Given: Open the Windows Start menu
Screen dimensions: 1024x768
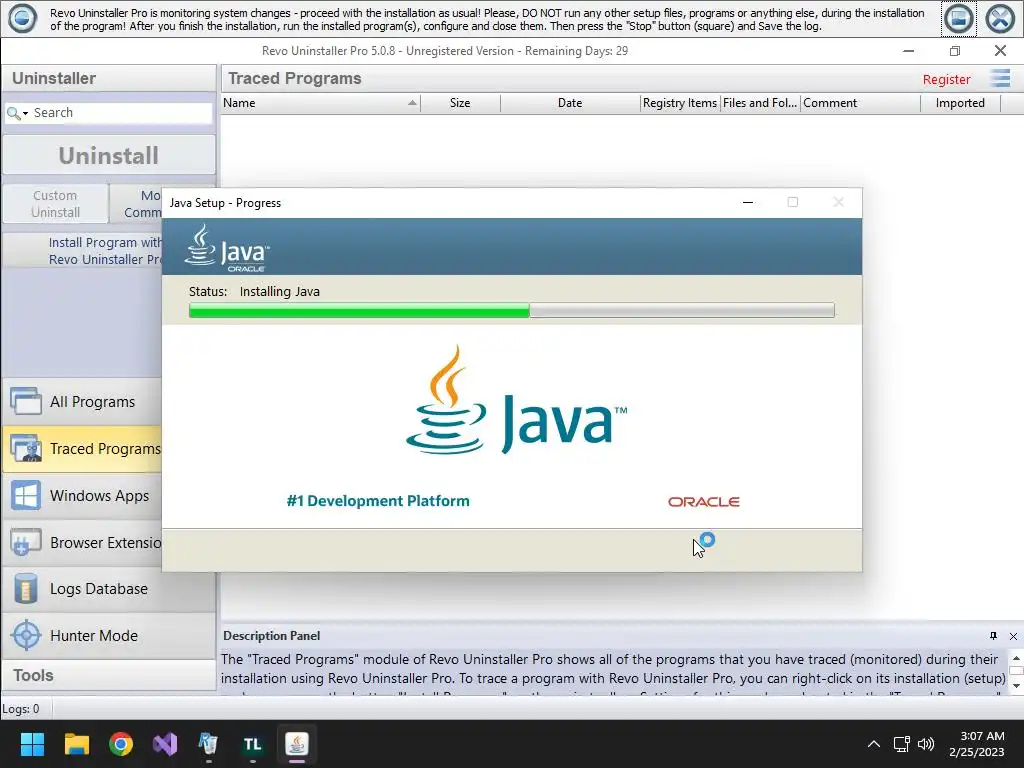Looking at the screenshot, I should 32,744.
